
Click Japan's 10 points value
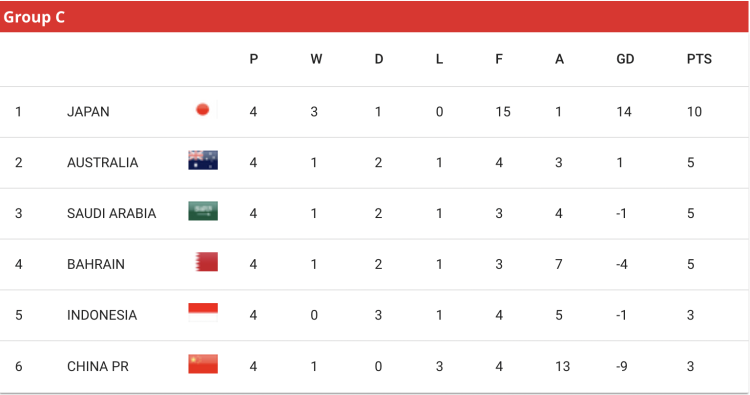pos(695,112)
